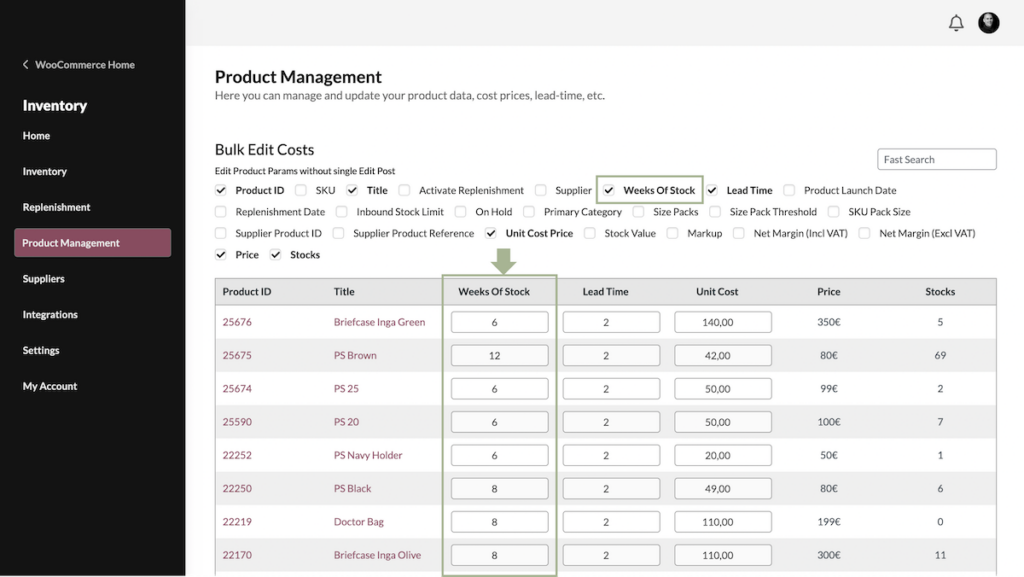This screenshot has height=577, width=1024.
Task: Open product ID 25674
Action: [x=237, y=388]
